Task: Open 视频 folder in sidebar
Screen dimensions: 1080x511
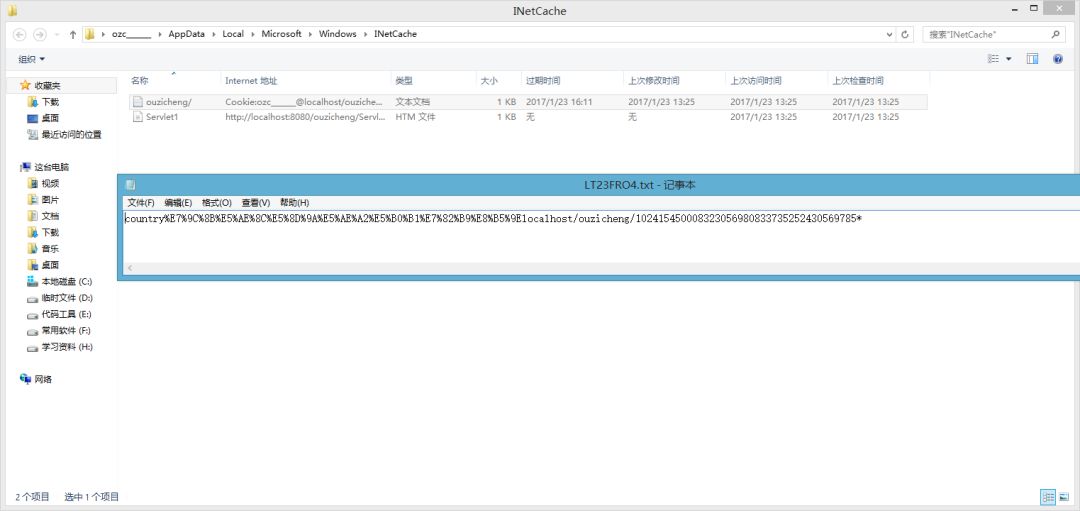Action: click(x=50, y=183)
